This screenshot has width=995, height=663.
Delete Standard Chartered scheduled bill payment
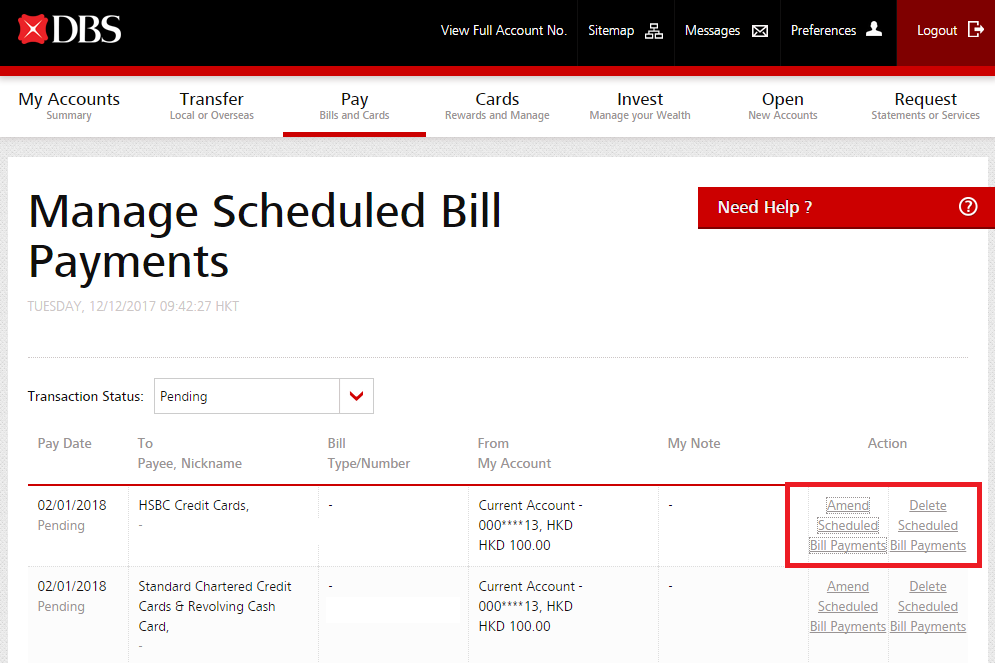pos(928,606)
